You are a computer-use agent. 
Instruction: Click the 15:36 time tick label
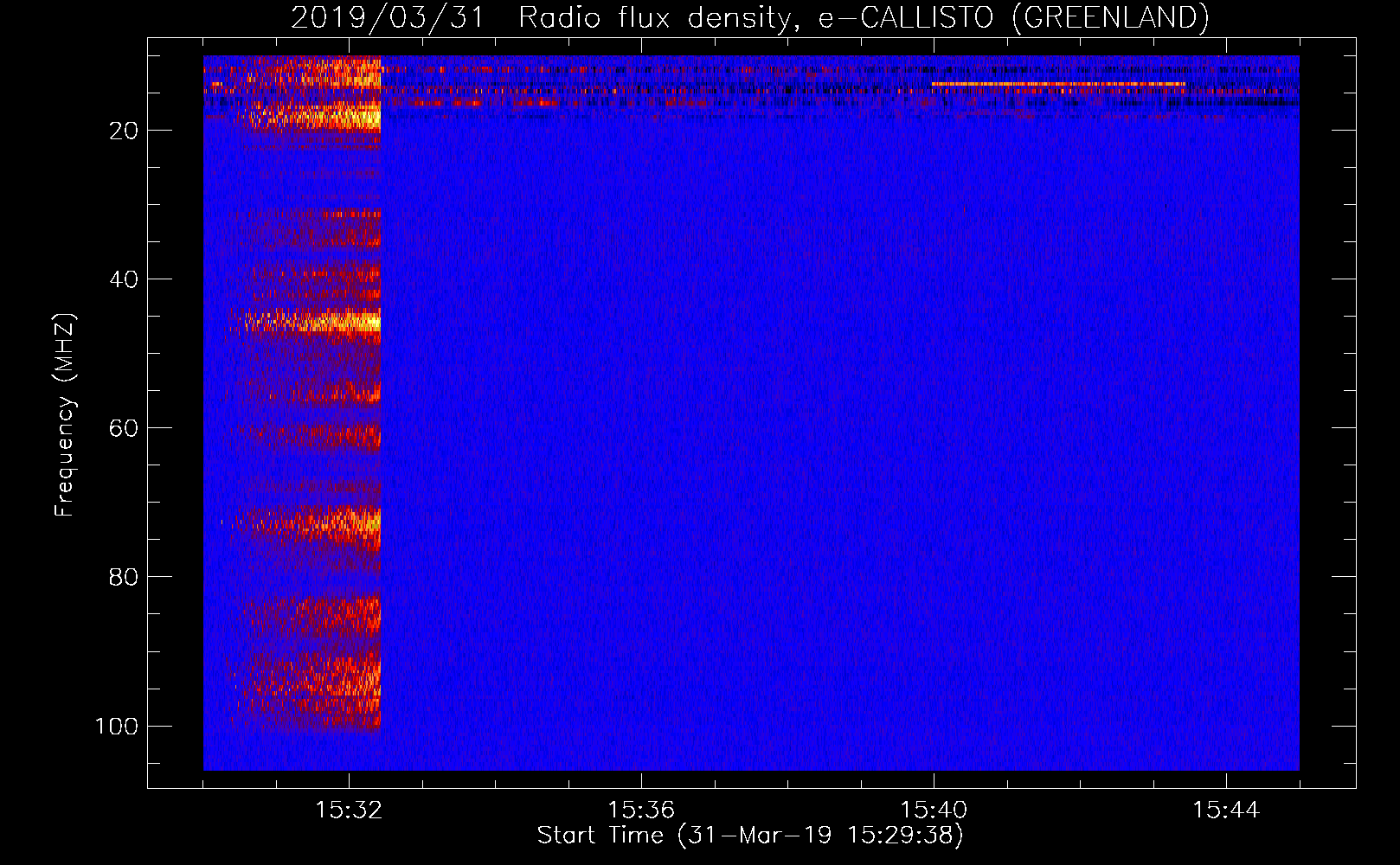(641, 810)
